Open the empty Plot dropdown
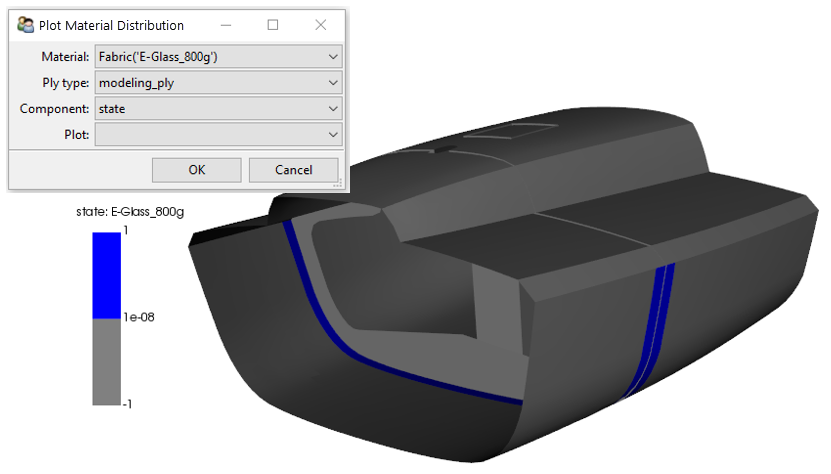831x474 pixels. tap(218, 135)
